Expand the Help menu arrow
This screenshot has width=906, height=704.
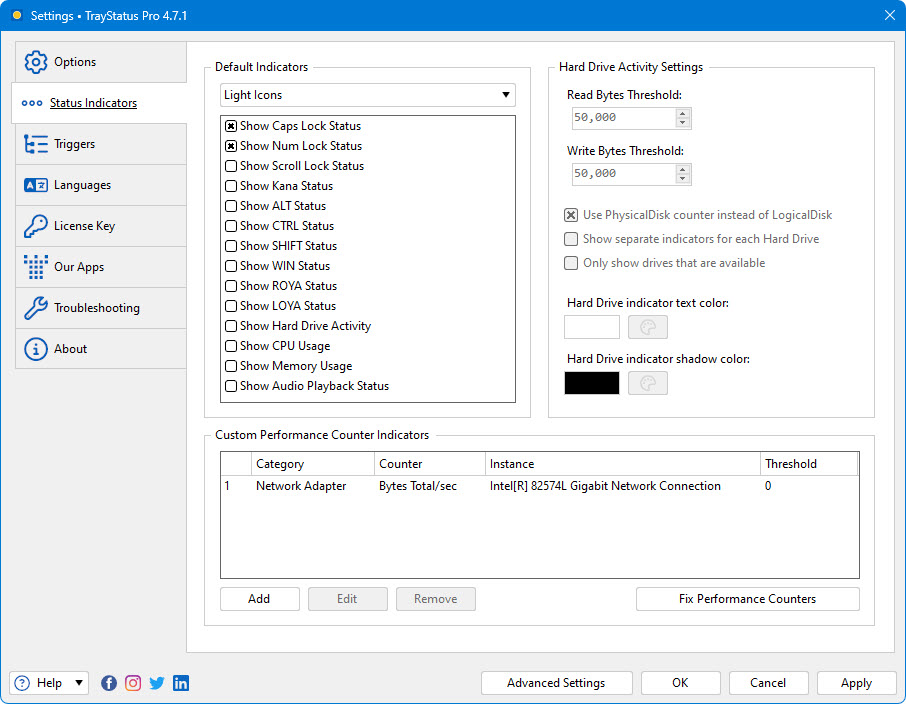(78, 683)
